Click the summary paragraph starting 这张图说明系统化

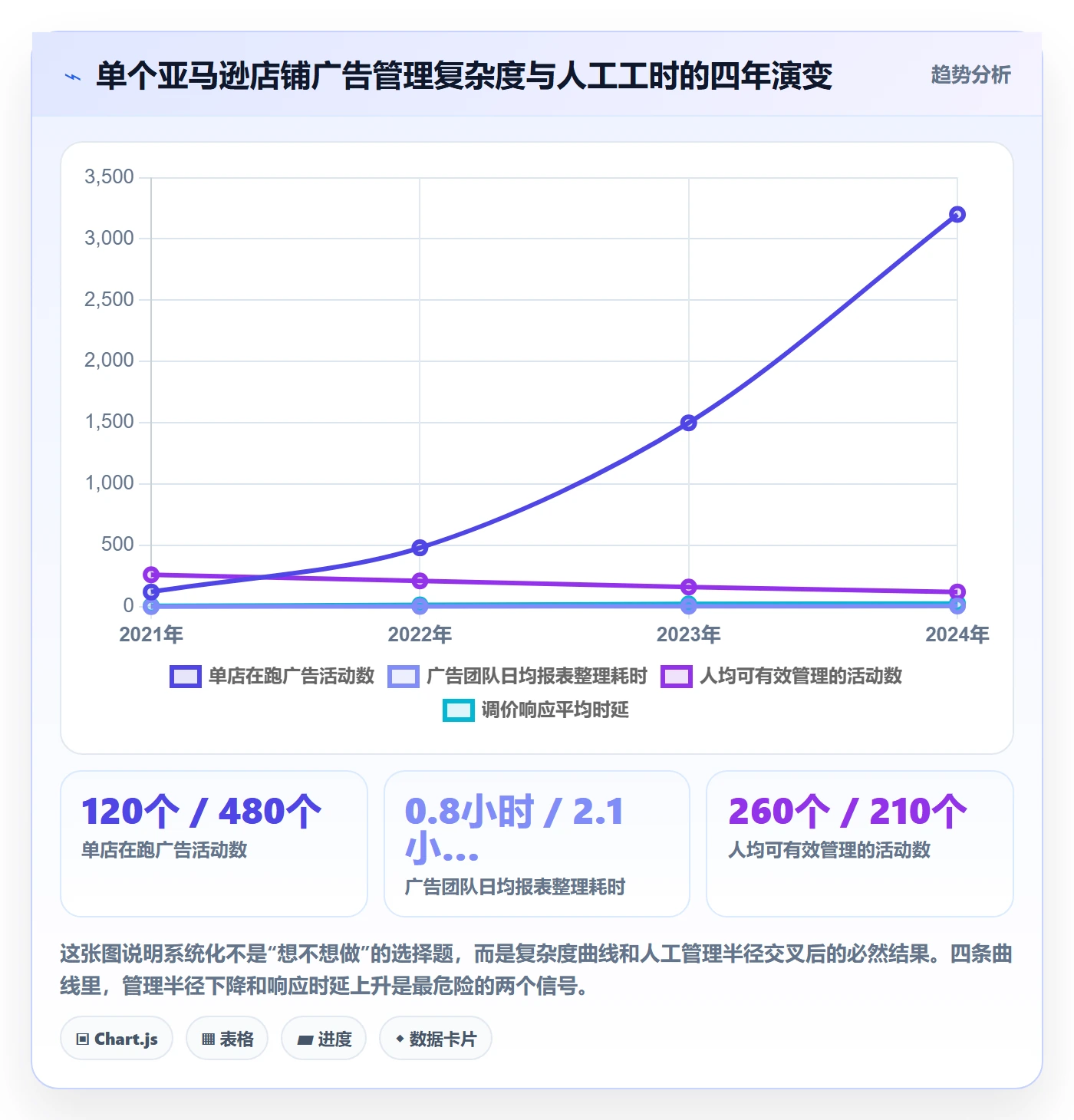[536, 970]
